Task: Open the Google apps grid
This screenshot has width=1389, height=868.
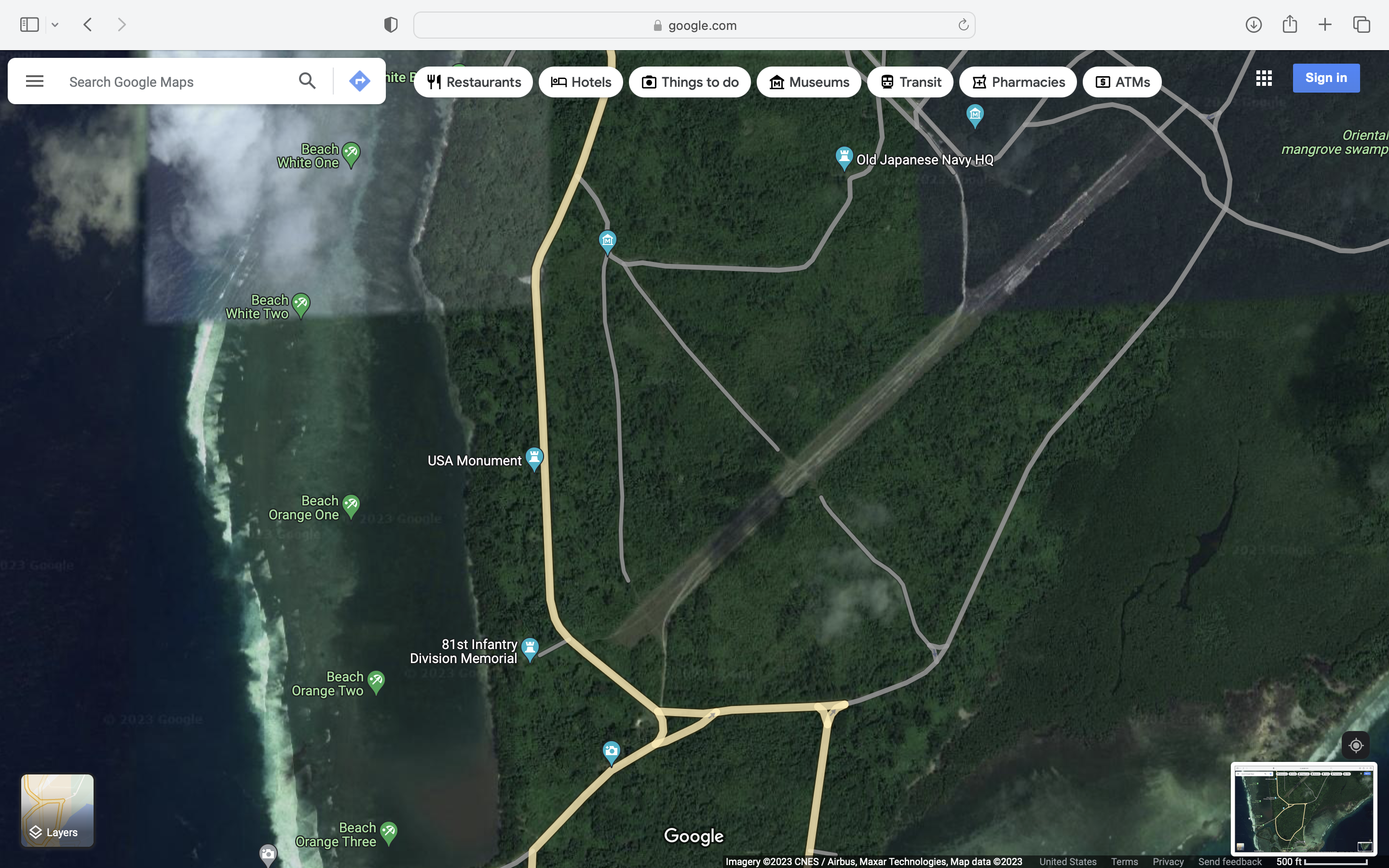Action: [1263, 78]
